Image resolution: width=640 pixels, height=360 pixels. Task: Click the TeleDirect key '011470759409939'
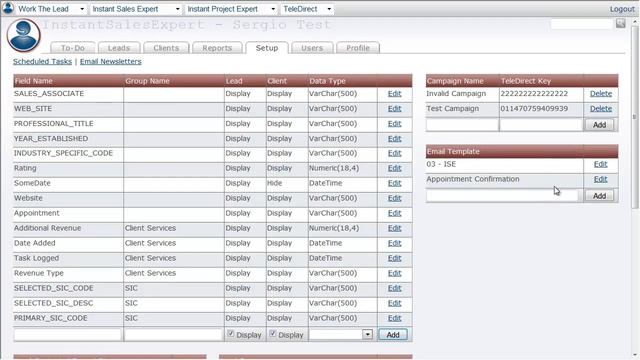pos(534,109)
